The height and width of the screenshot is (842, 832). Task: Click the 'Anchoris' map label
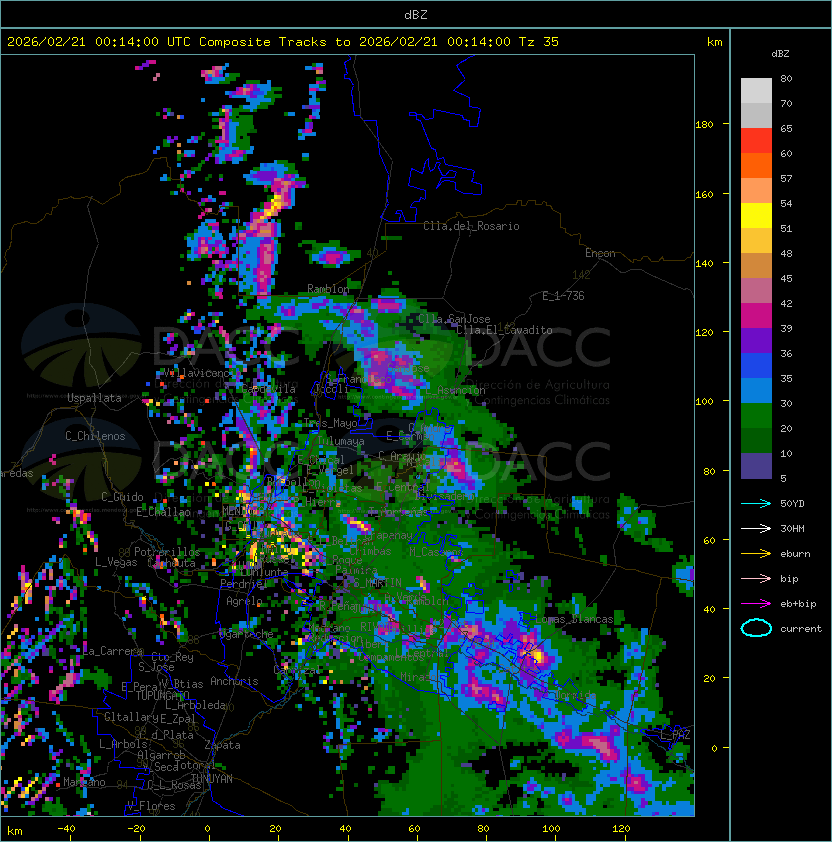tap(234, 681)
